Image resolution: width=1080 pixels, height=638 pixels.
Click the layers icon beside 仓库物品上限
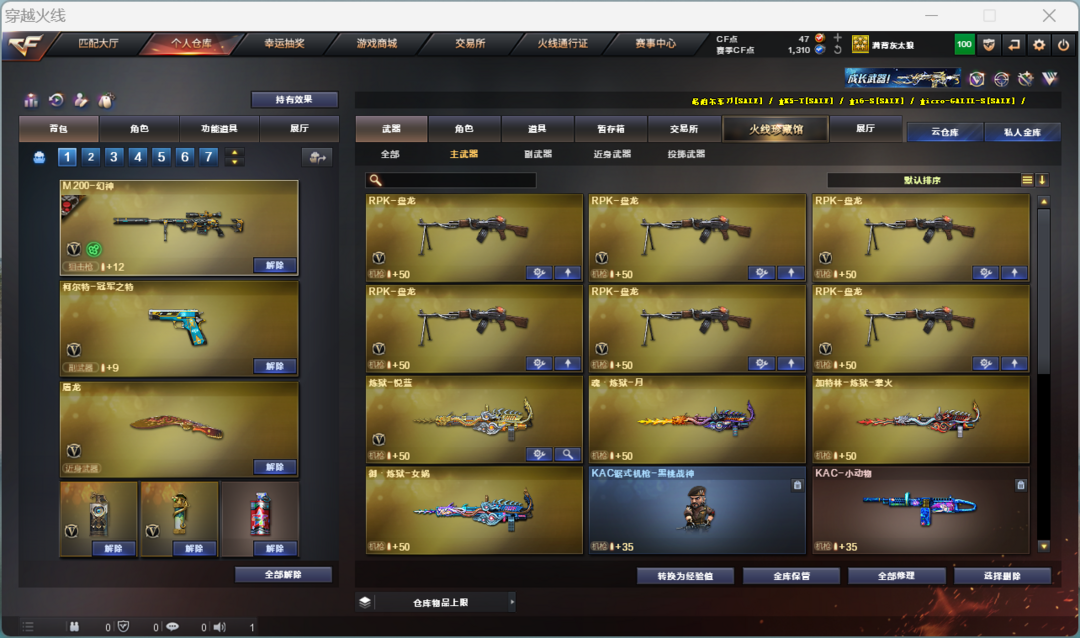(365, 602)
